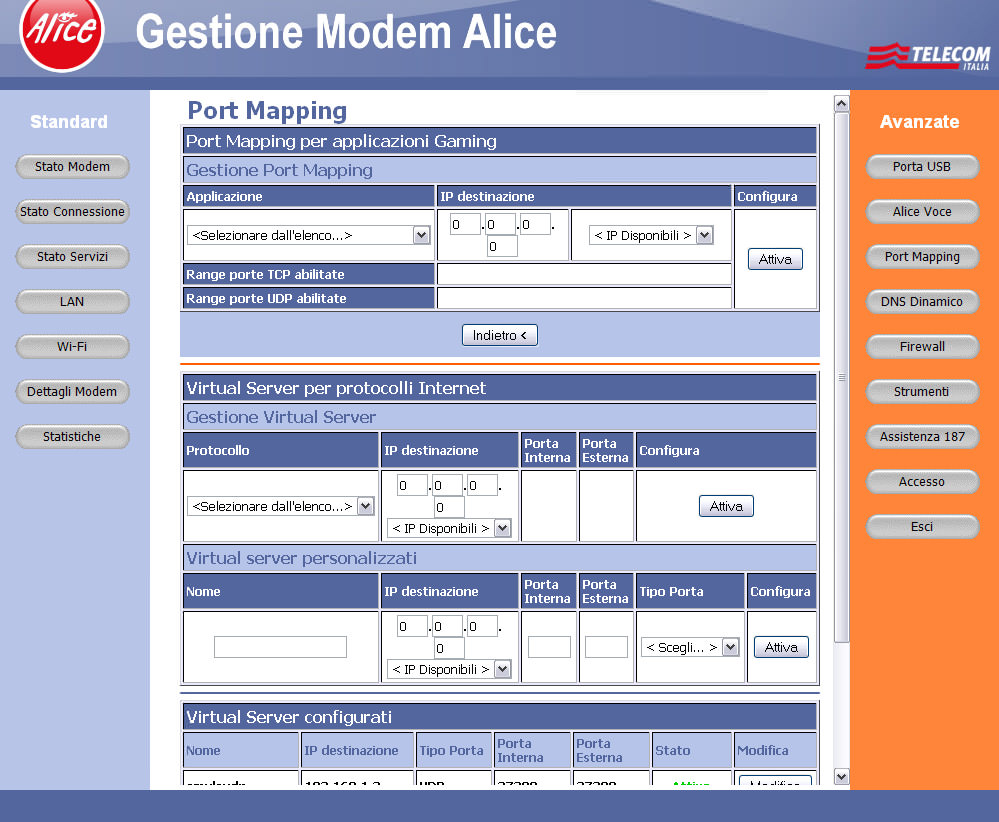Expand the Tipo Porta Scegli dropdown
The width and height of the screenshot is (999, 822).
(x=690, y=647)
